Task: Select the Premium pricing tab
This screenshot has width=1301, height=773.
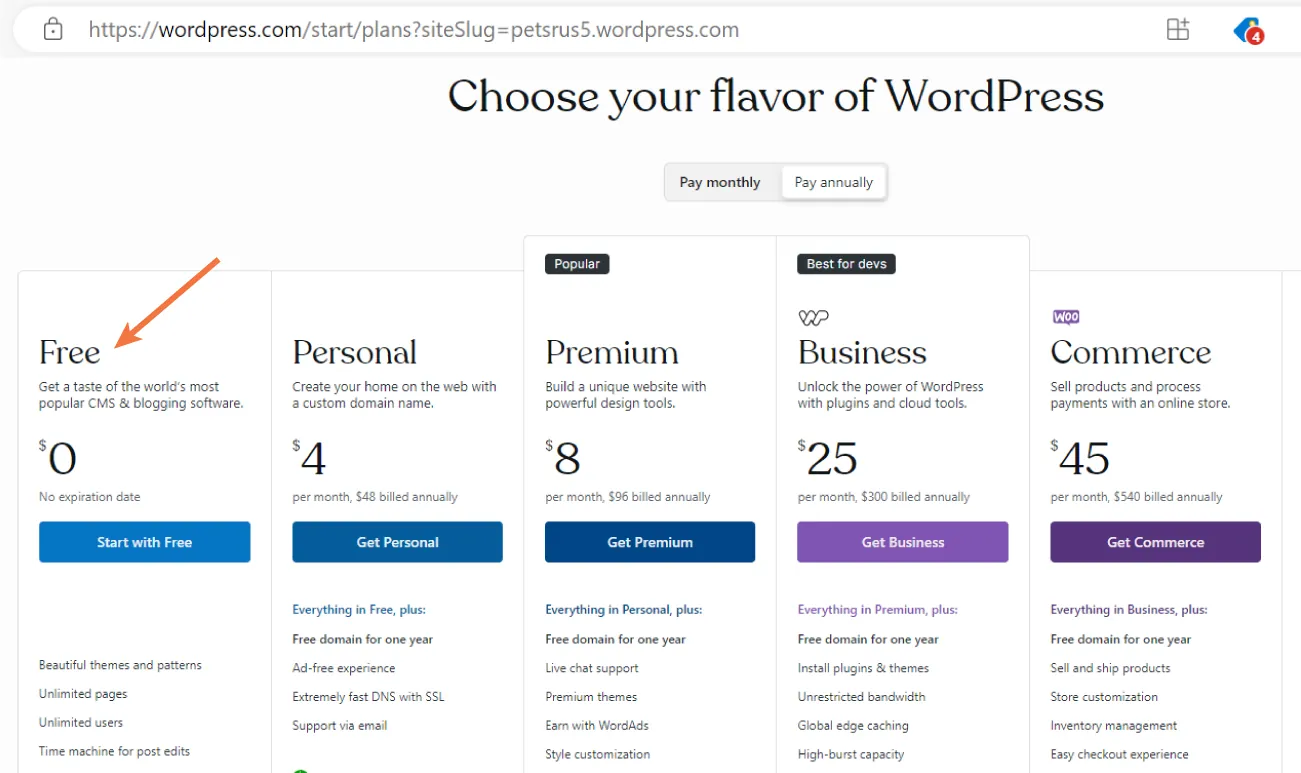Action: (x=612, y=352)
